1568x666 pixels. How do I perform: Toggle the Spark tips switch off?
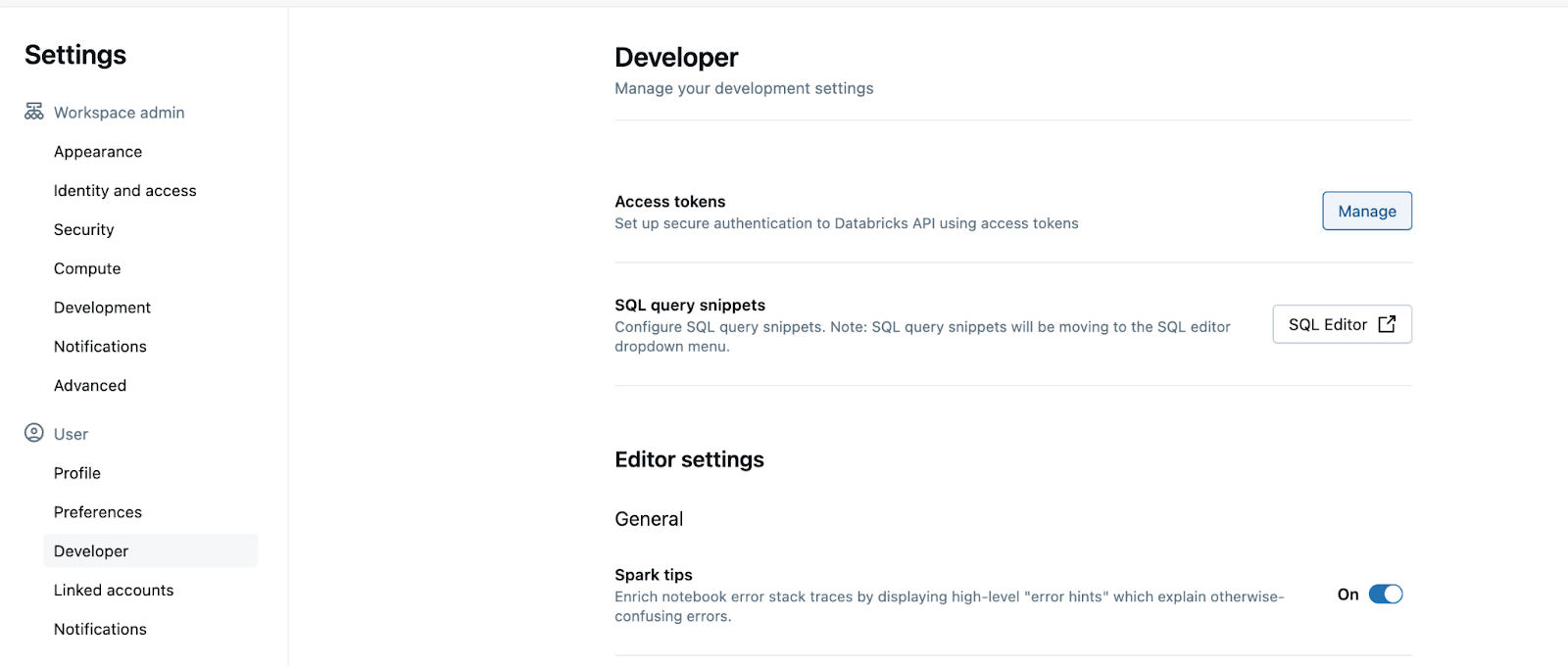[1385, 595]
